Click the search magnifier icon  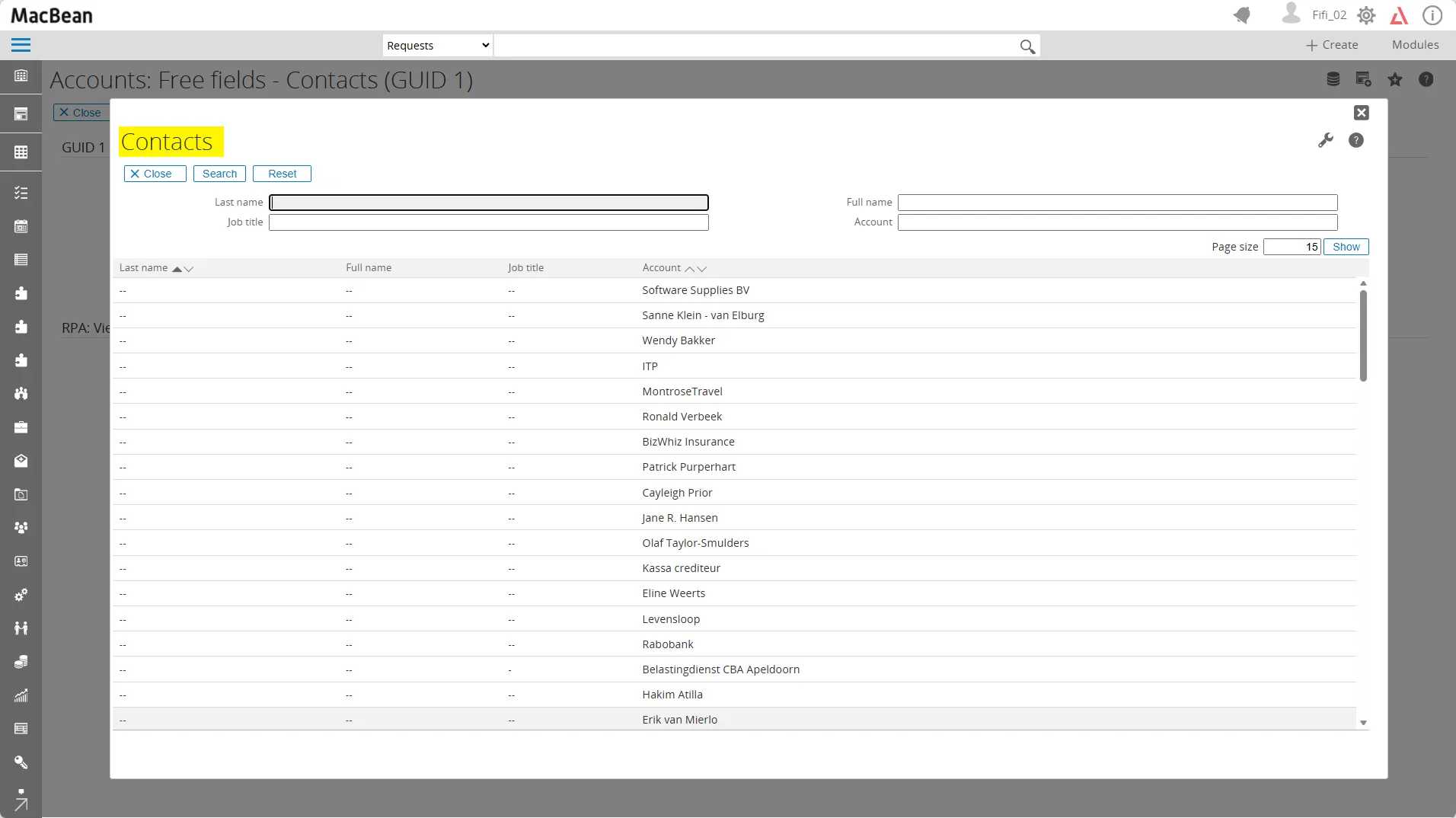click(x=1027, y=46)
